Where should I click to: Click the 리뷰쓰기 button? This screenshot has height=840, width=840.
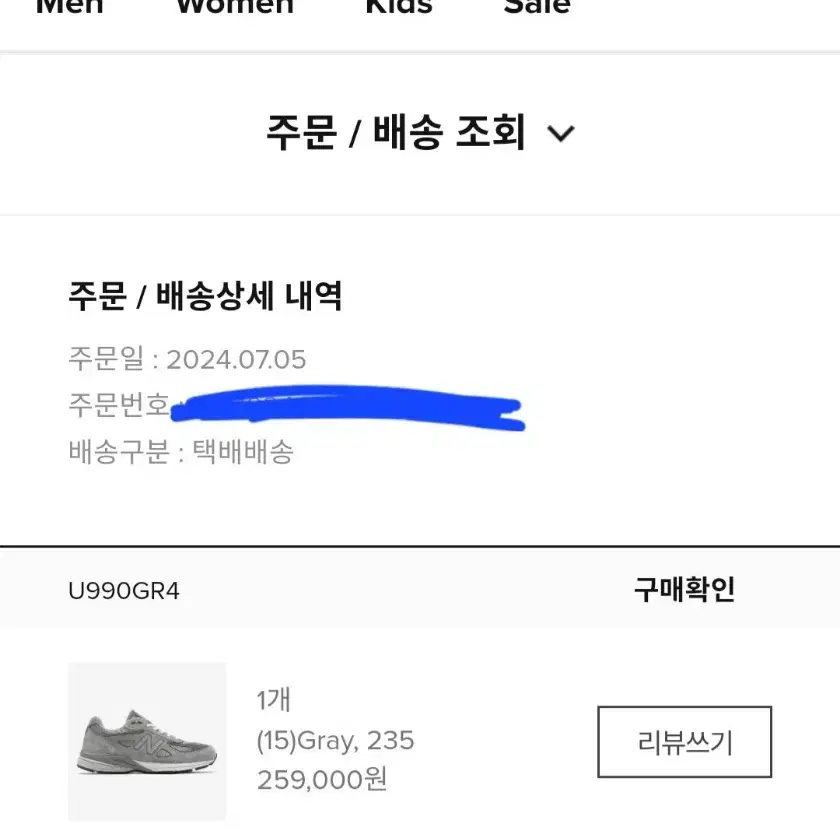pyautogui.click(x=684, y=741)
